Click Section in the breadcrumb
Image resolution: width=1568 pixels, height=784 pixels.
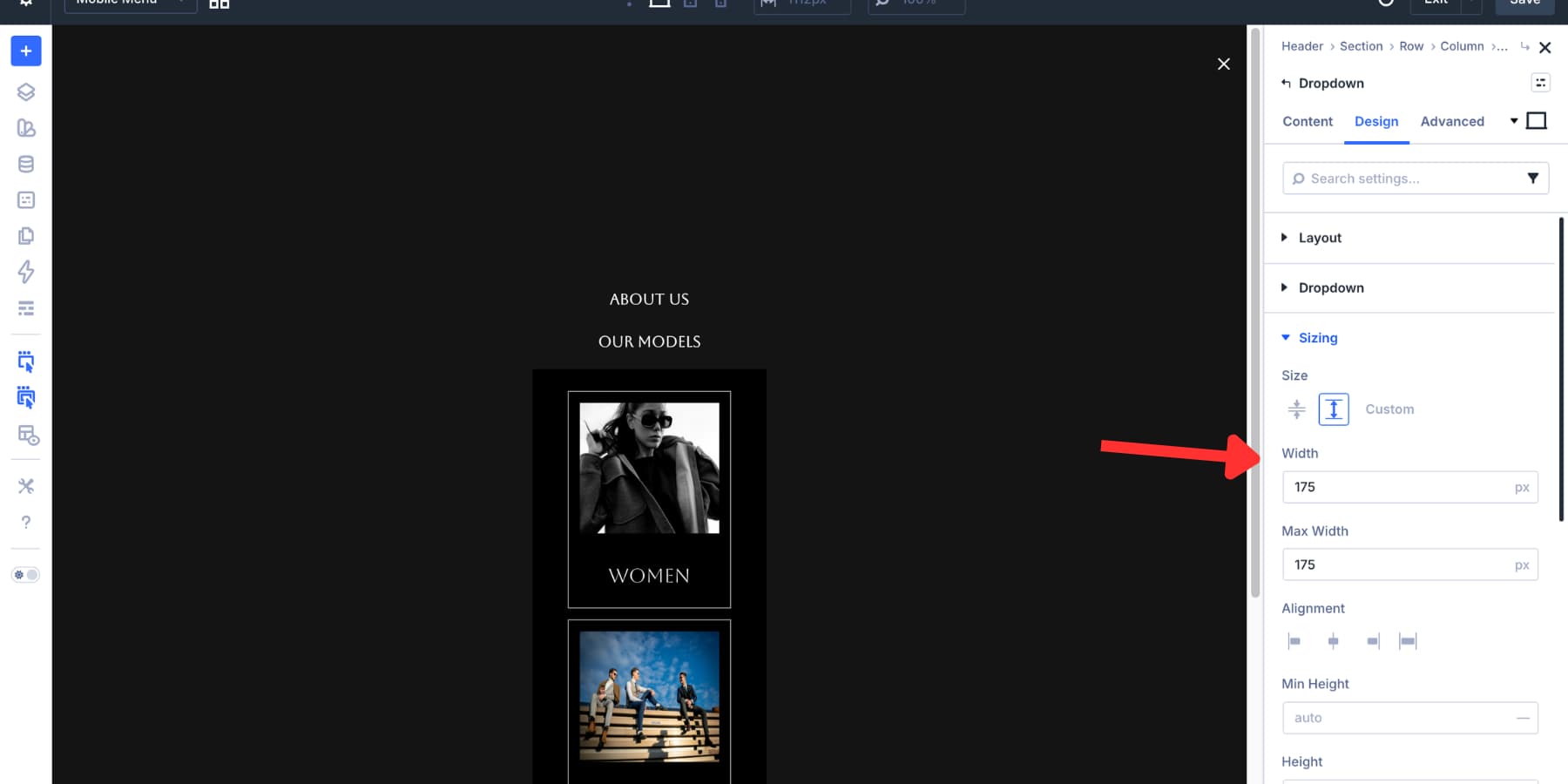[x=1361, y=46]
